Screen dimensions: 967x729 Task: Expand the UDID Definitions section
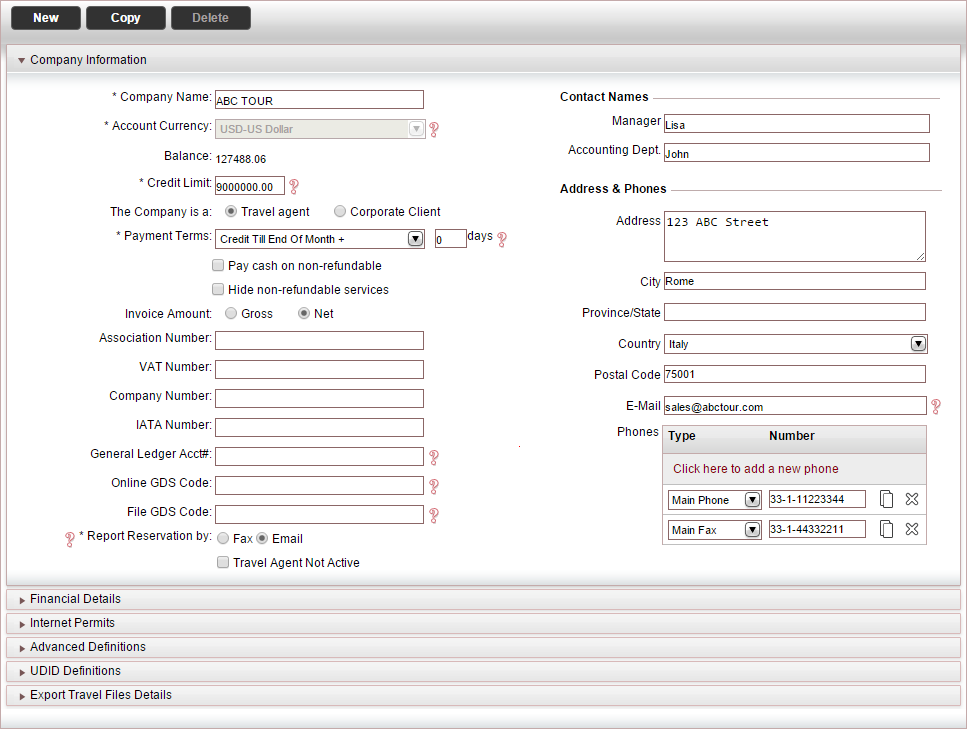point(22,672)
